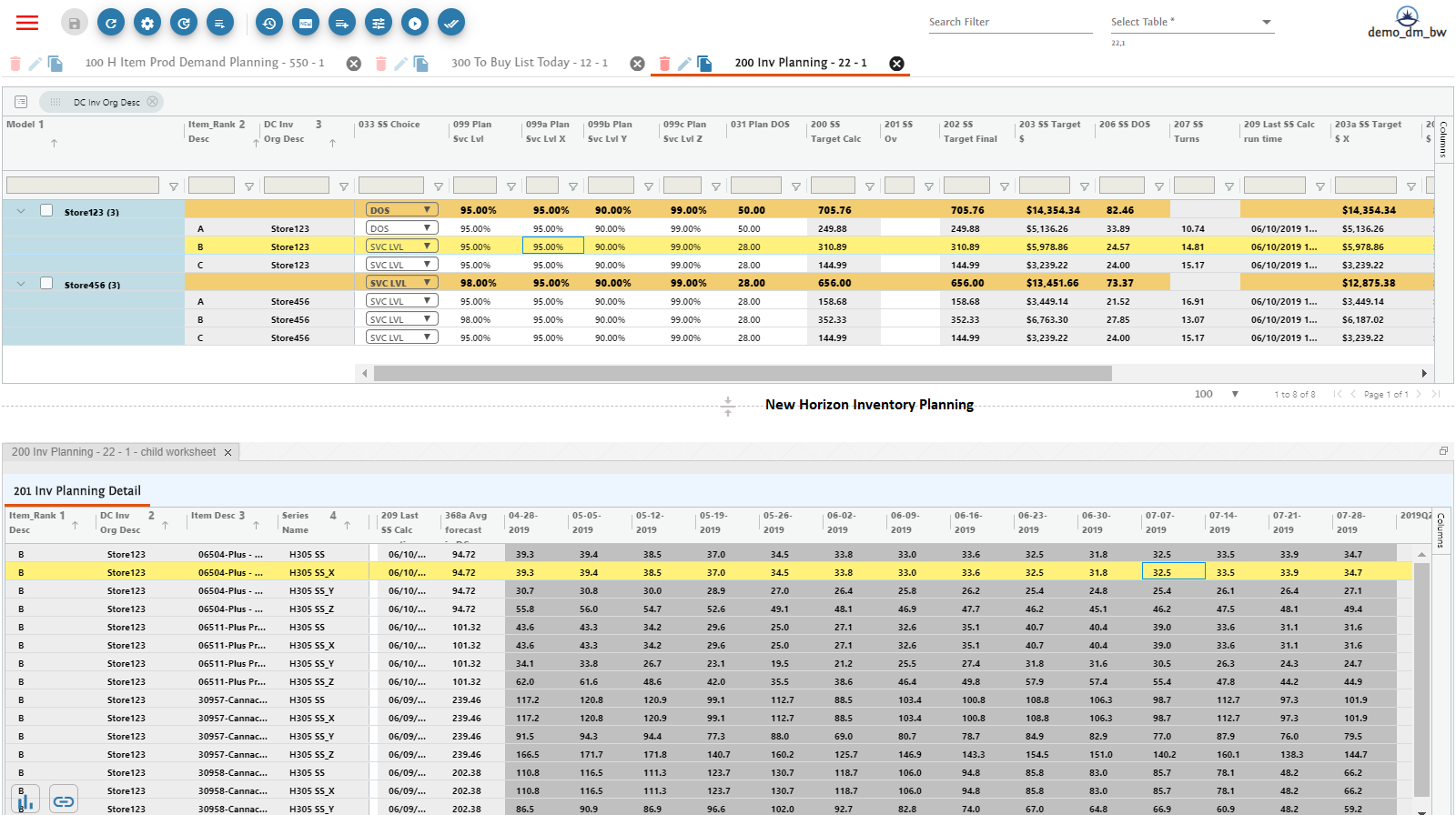The width and height of the screenshot is (1456, 815).
Task: Click the sliders/adjust toolbar button
Action: (379, 23)
